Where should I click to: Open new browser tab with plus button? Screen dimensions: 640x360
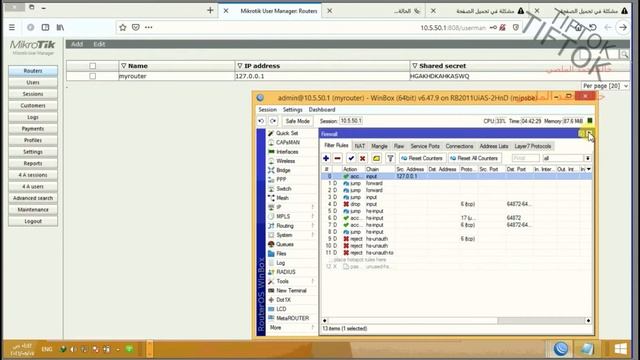(x=210, y=11)
